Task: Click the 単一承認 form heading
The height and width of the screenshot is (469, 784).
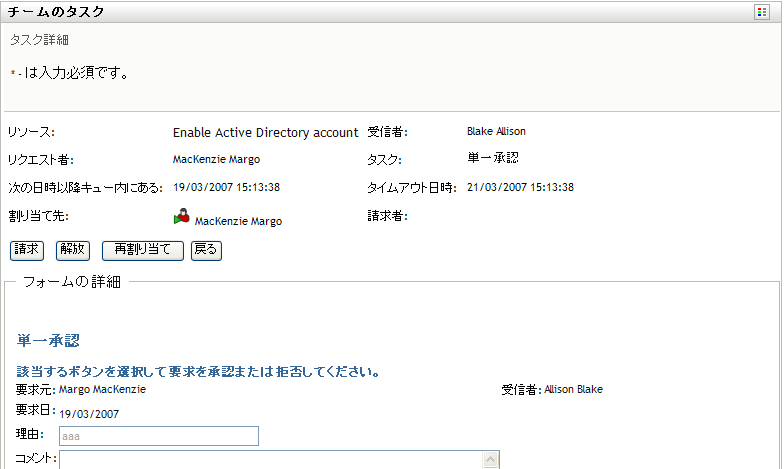Action: [x=48, y=341]
